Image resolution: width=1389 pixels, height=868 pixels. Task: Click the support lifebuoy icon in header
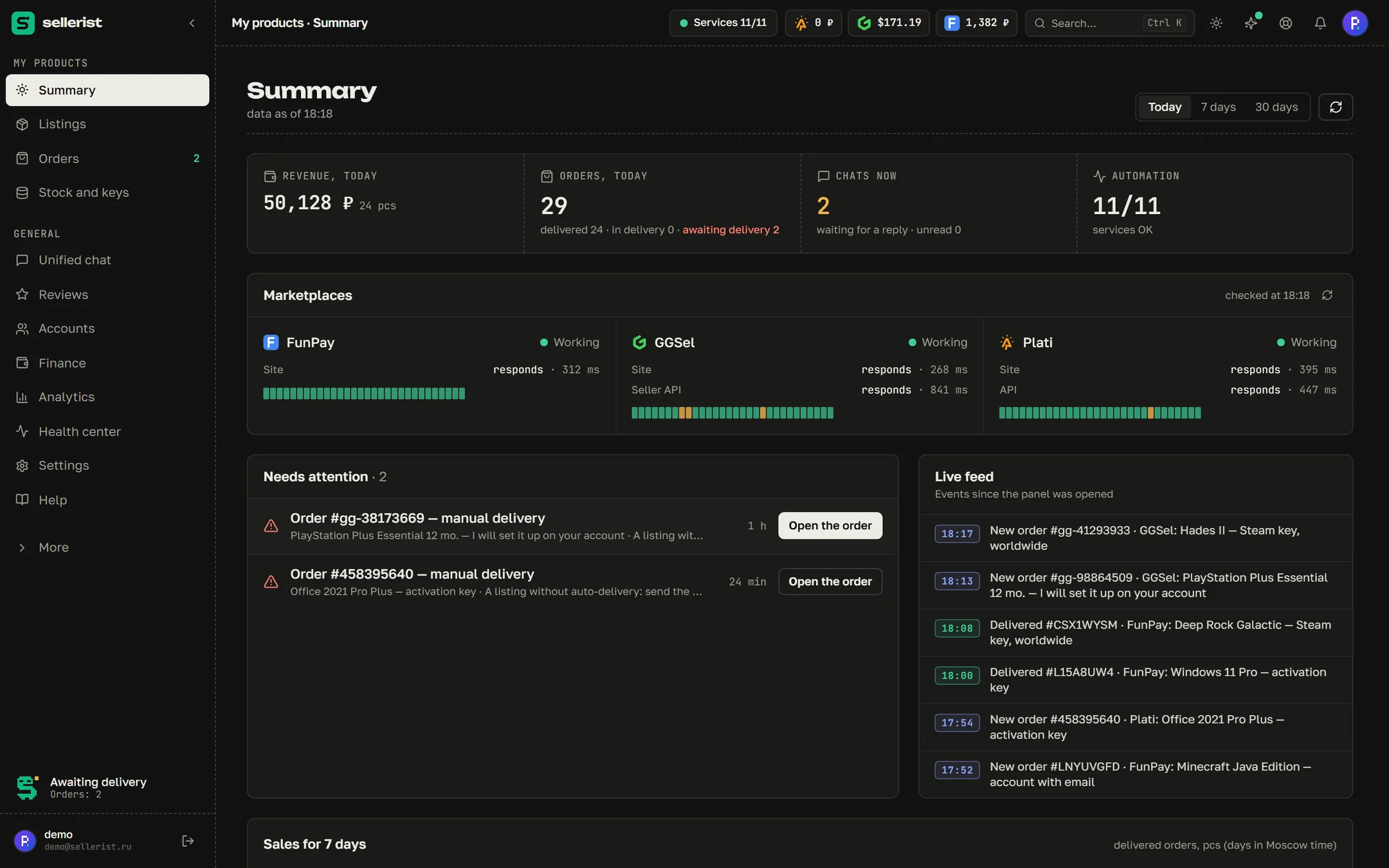pos(1285,23)
